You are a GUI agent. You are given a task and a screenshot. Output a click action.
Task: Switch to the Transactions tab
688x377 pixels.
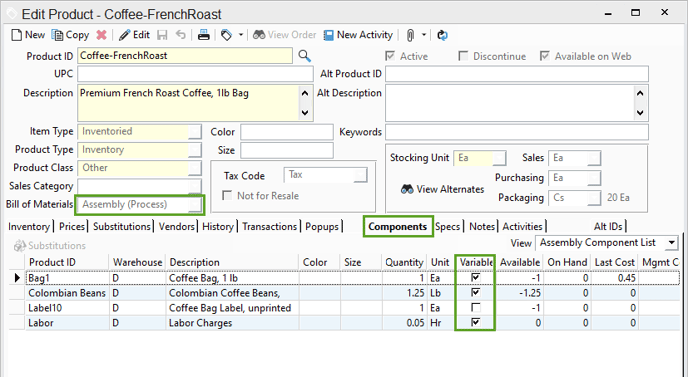269,226
